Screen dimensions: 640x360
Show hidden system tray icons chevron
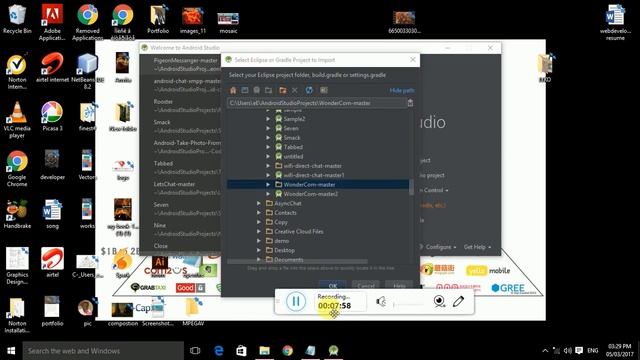(x=545, y=351)
